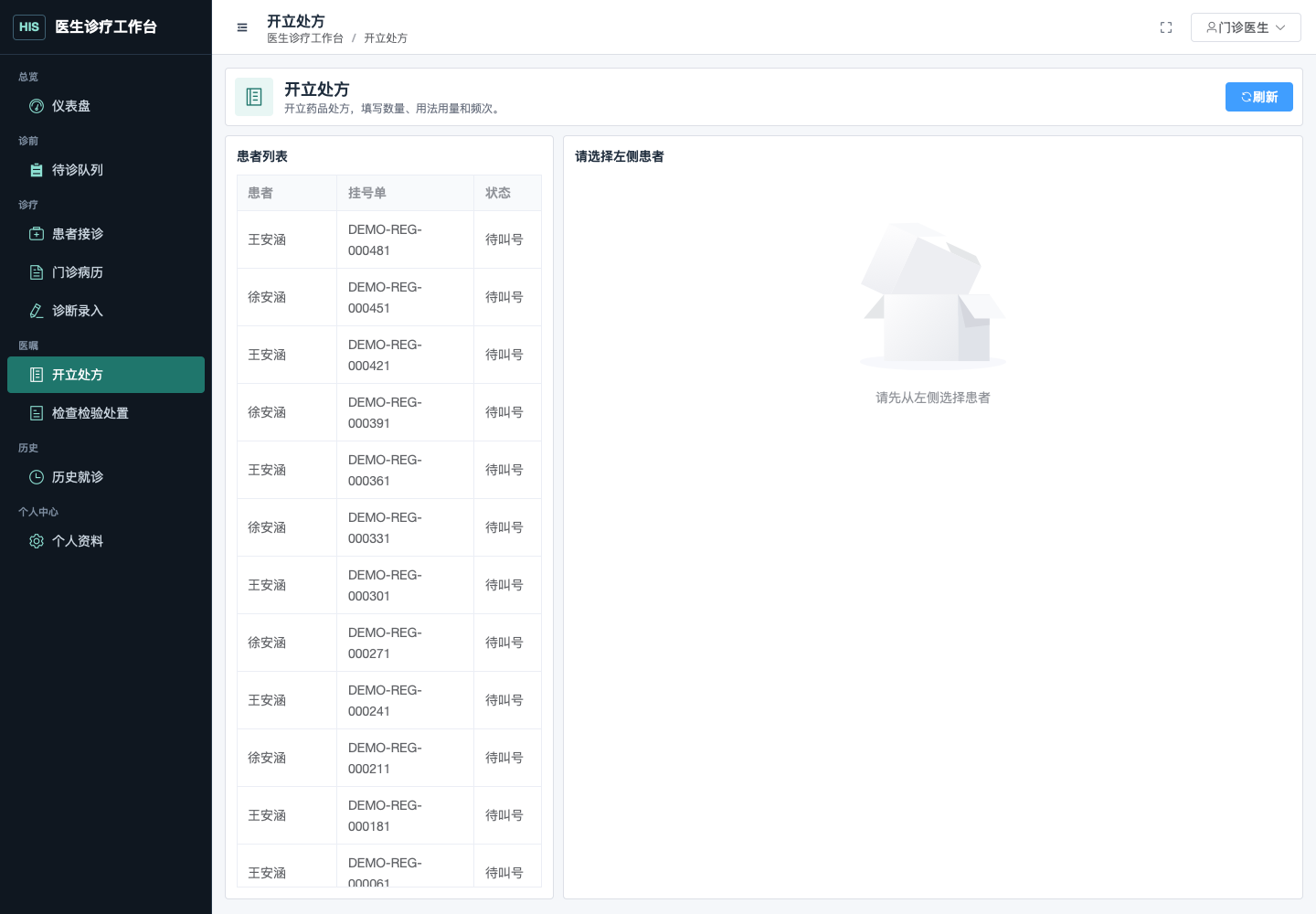Click the clipboard icon beside 待诊队列
1316x914 pixels.
tap(37, 170)
